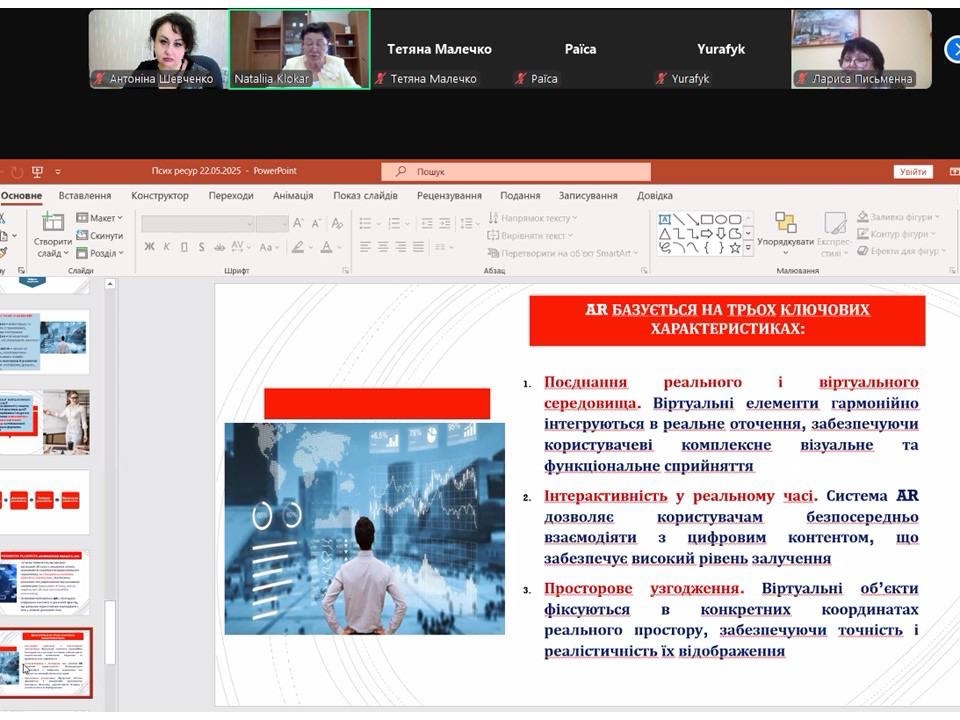Click the Увійти sign-in button
The height and width of the screenshot is (720, 960).
pos(913,172)
